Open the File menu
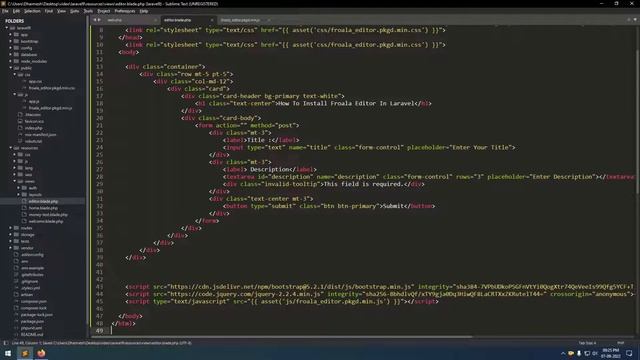 tap(5, 11)
